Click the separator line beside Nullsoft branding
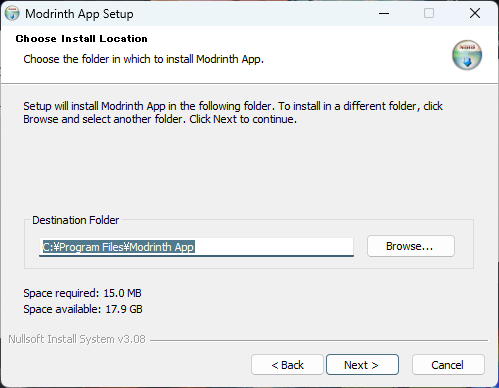 pyautogui.click(x=319, y=340)
